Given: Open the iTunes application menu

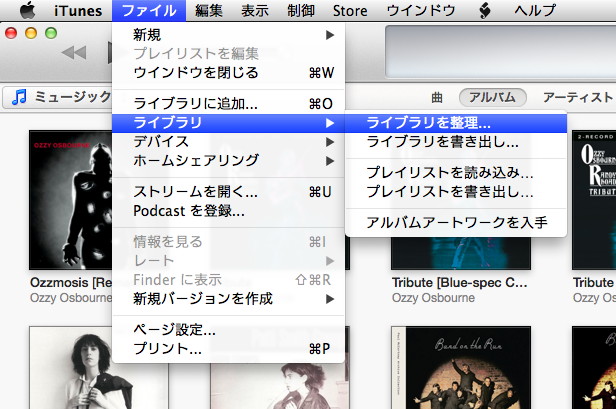Looking at the screenshot, I should [x=78, y=11].
